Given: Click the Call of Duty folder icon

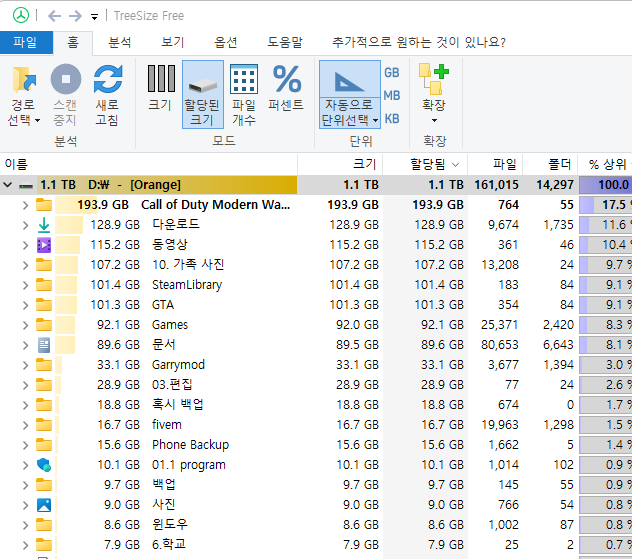Looking at the screenshot, I should pyautogui.click(x=44, y=205).
